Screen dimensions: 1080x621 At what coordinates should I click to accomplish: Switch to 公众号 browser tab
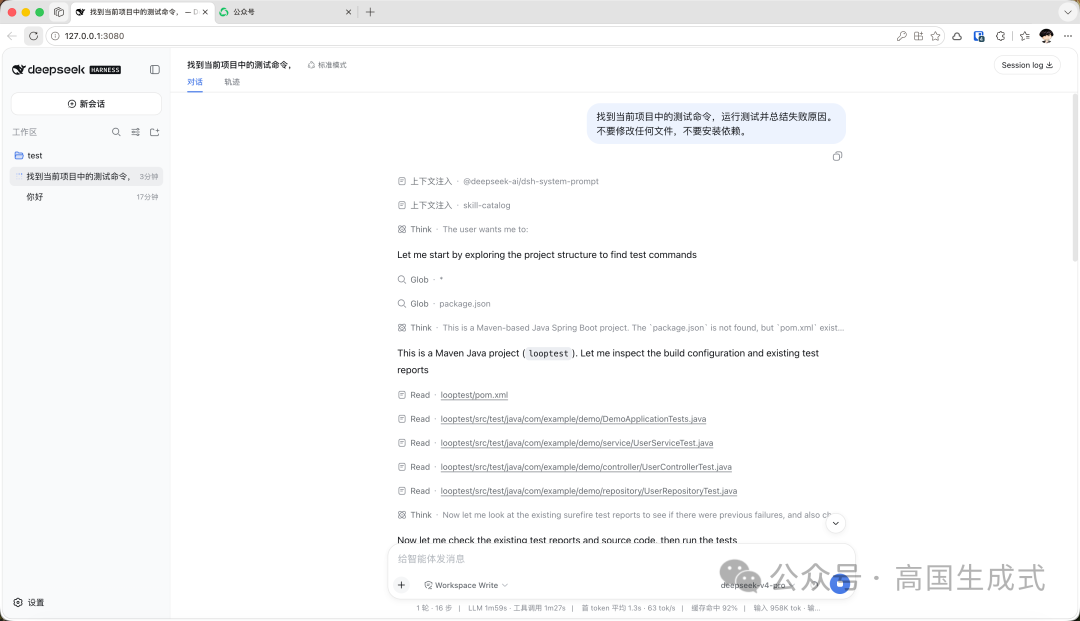285,12
